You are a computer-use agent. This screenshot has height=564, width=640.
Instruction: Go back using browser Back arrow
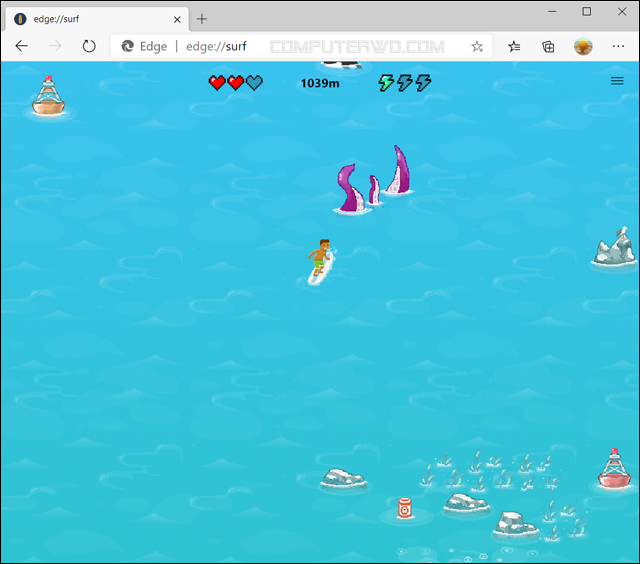(x=22, y=46)
